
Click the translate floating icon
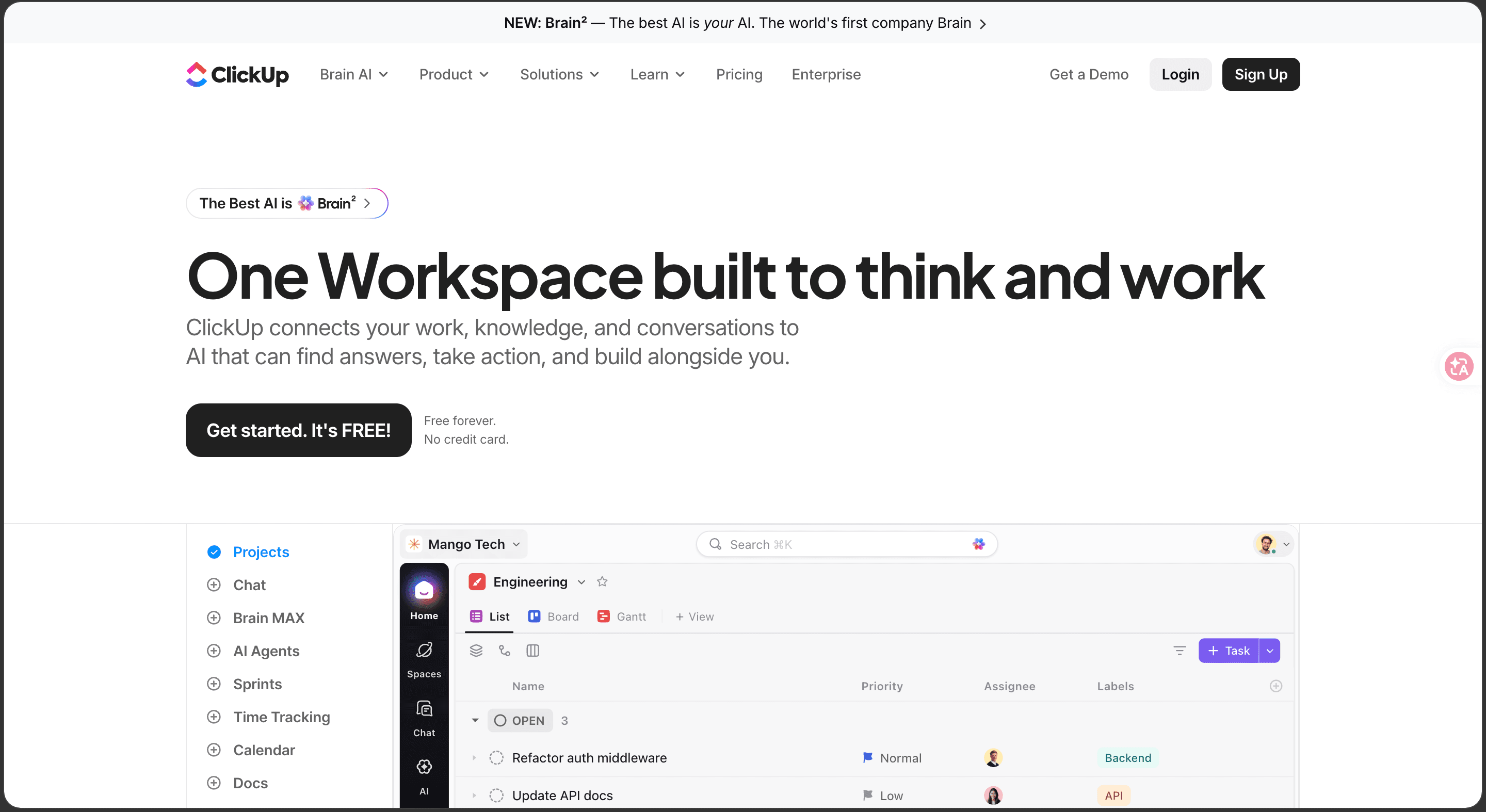click(x=1458, y=366)
